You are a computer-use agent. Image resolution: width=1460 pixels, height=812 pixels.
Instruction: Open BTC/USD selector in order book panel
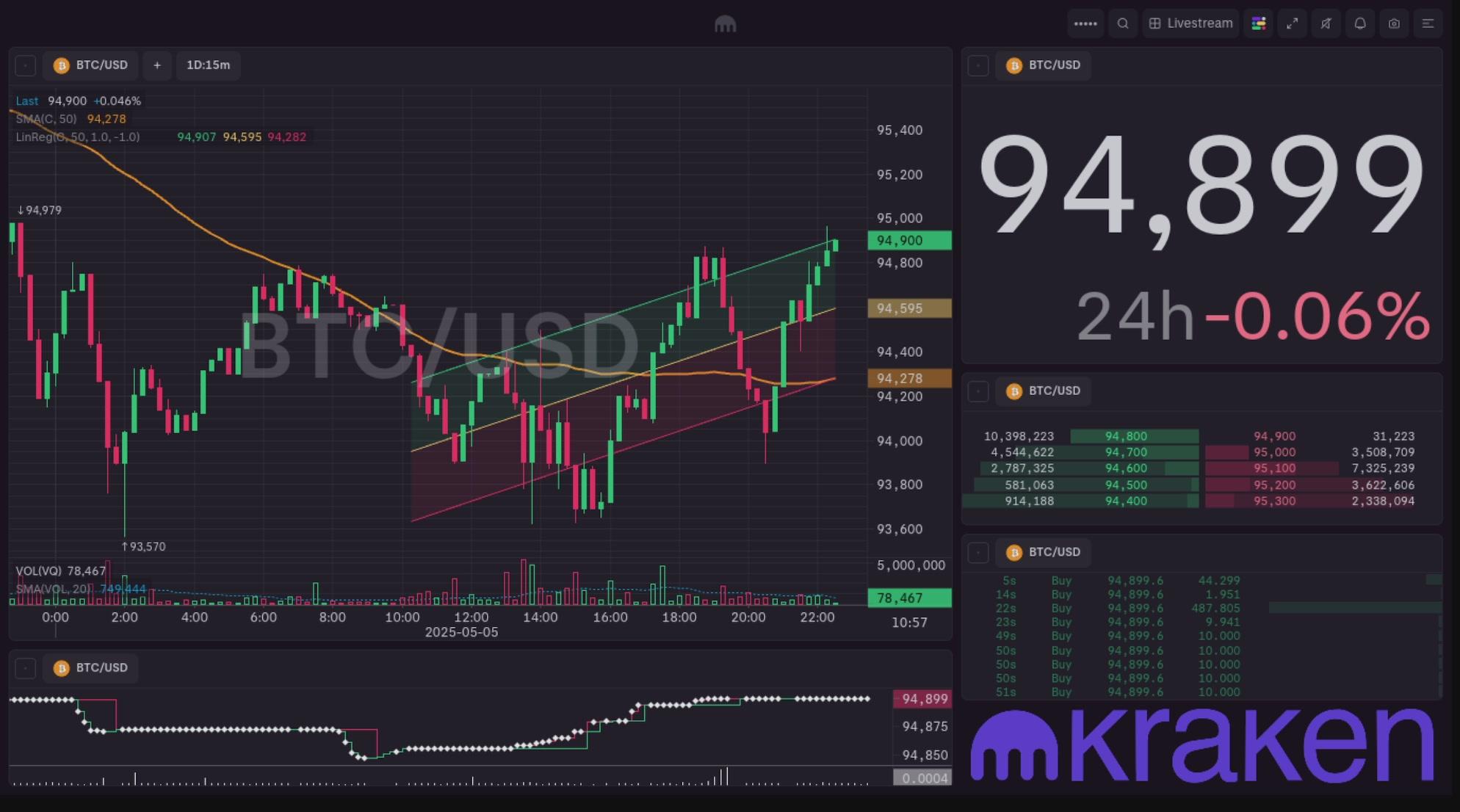pyautogui.click(x=1044, y=391)
